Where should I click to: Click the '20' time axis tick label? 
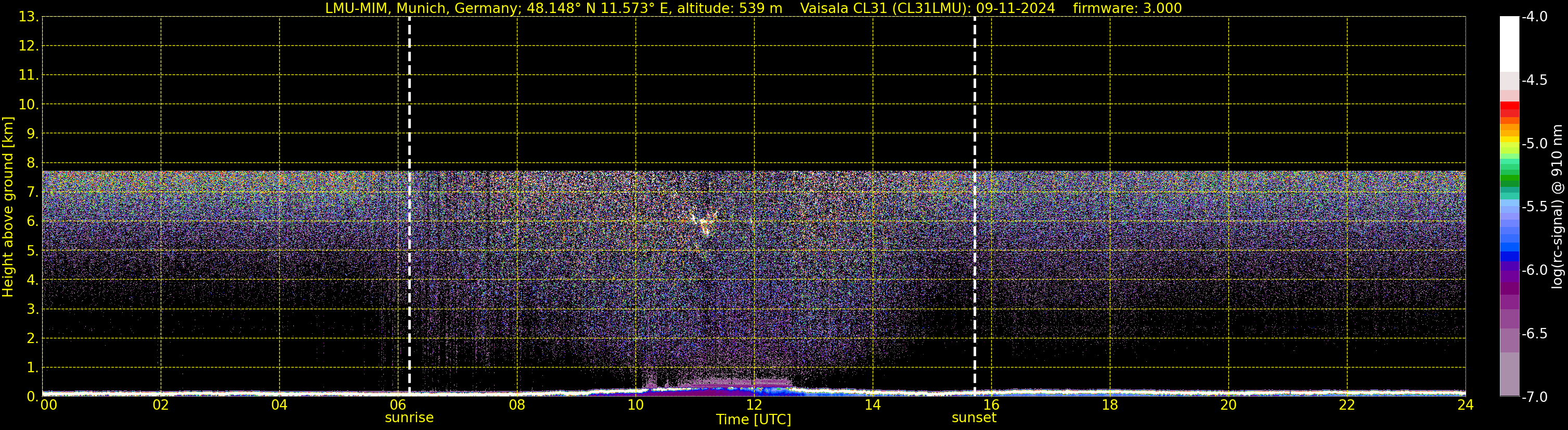[1228, 404]
